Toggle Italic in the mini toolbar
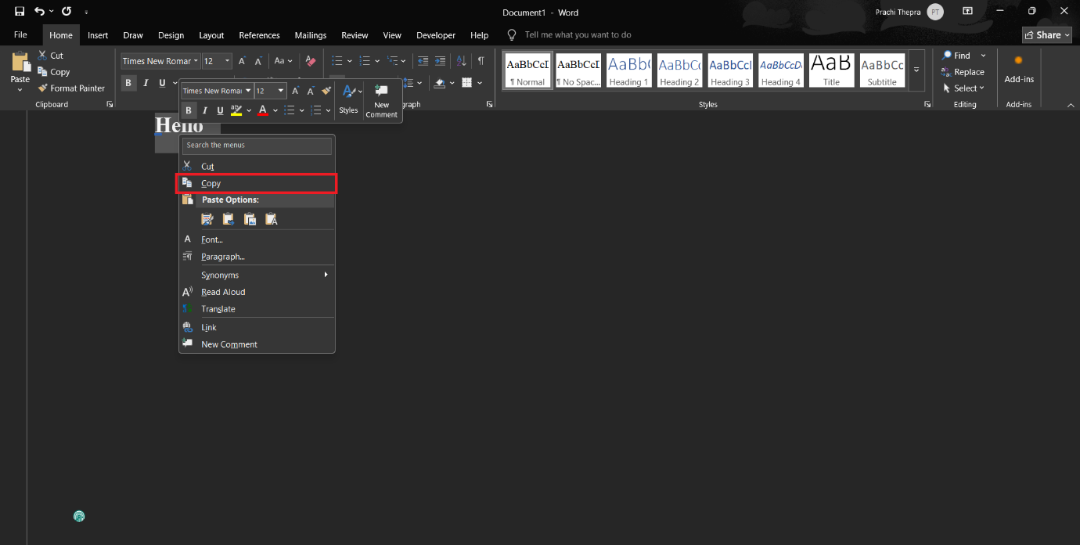 point(205,110)
